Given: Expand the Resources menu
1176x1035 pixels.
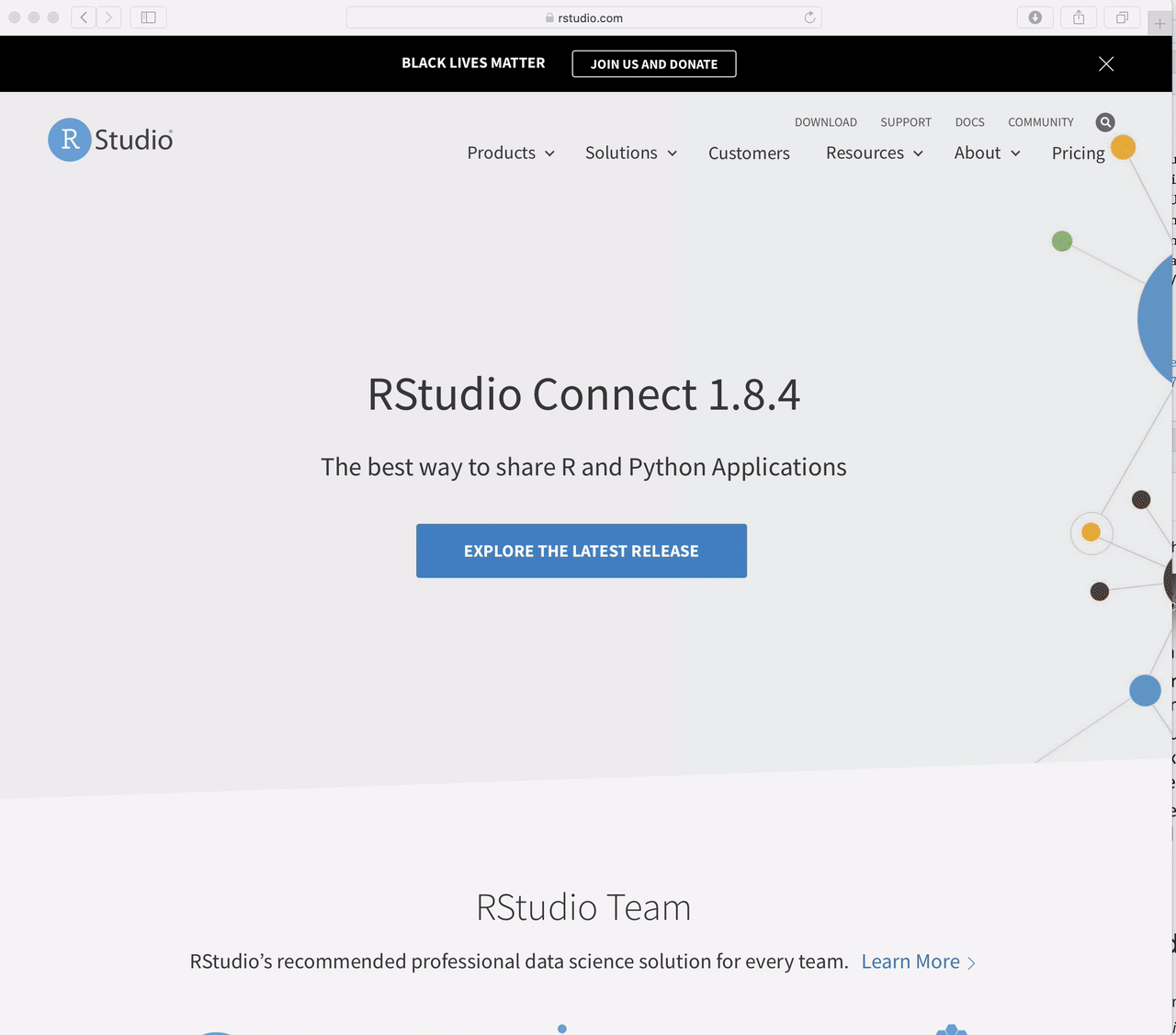Looking at the screenshot, I should tap(875, 154).
